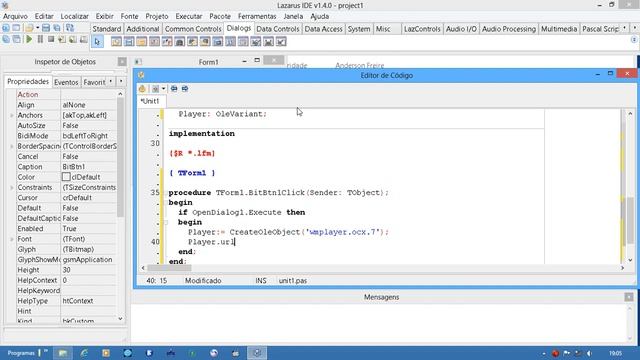640x360 pixels.
Task: Open Internet Explorer from the taskbar
Action: point(84,353)
